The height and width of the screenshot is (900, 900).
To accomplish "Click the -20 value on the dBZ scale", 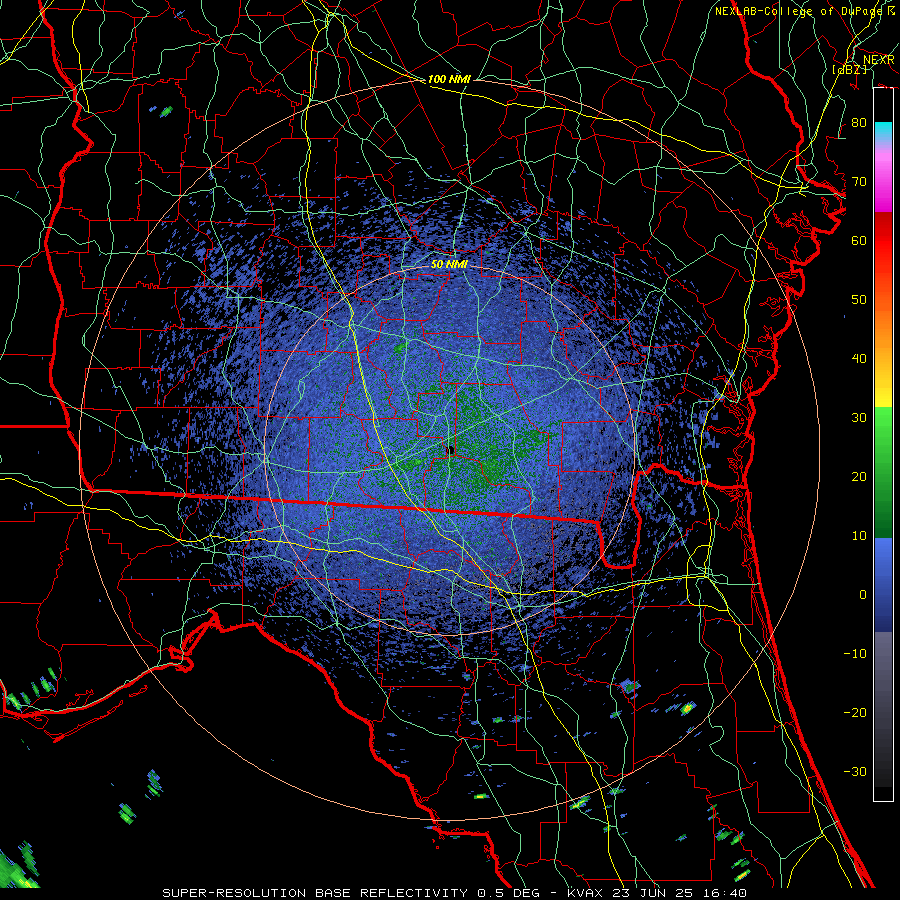I will pos(855,713).
